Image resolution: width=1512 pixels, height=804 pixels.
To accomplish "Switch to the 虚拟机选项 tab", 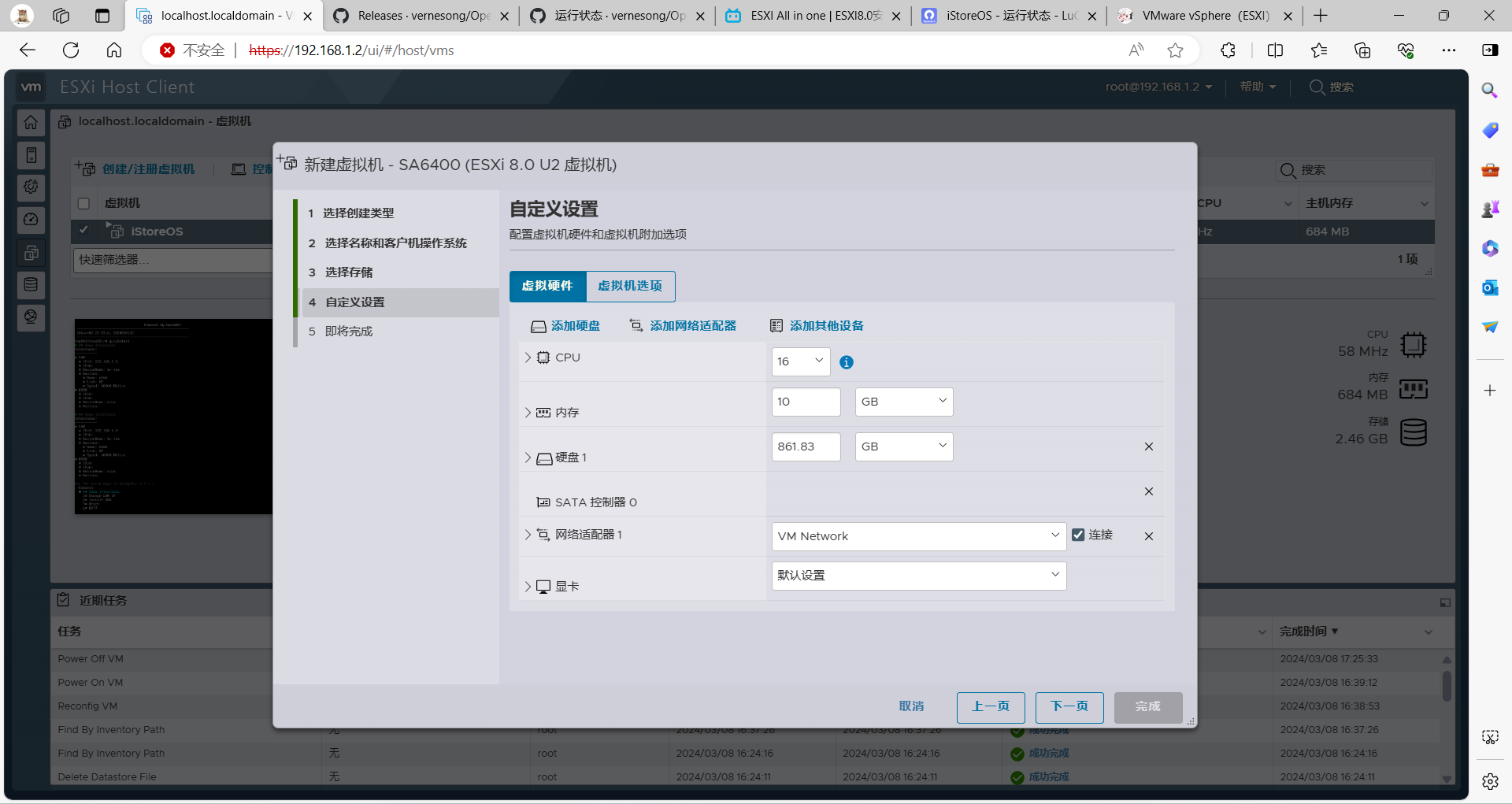I will (630, 286).
